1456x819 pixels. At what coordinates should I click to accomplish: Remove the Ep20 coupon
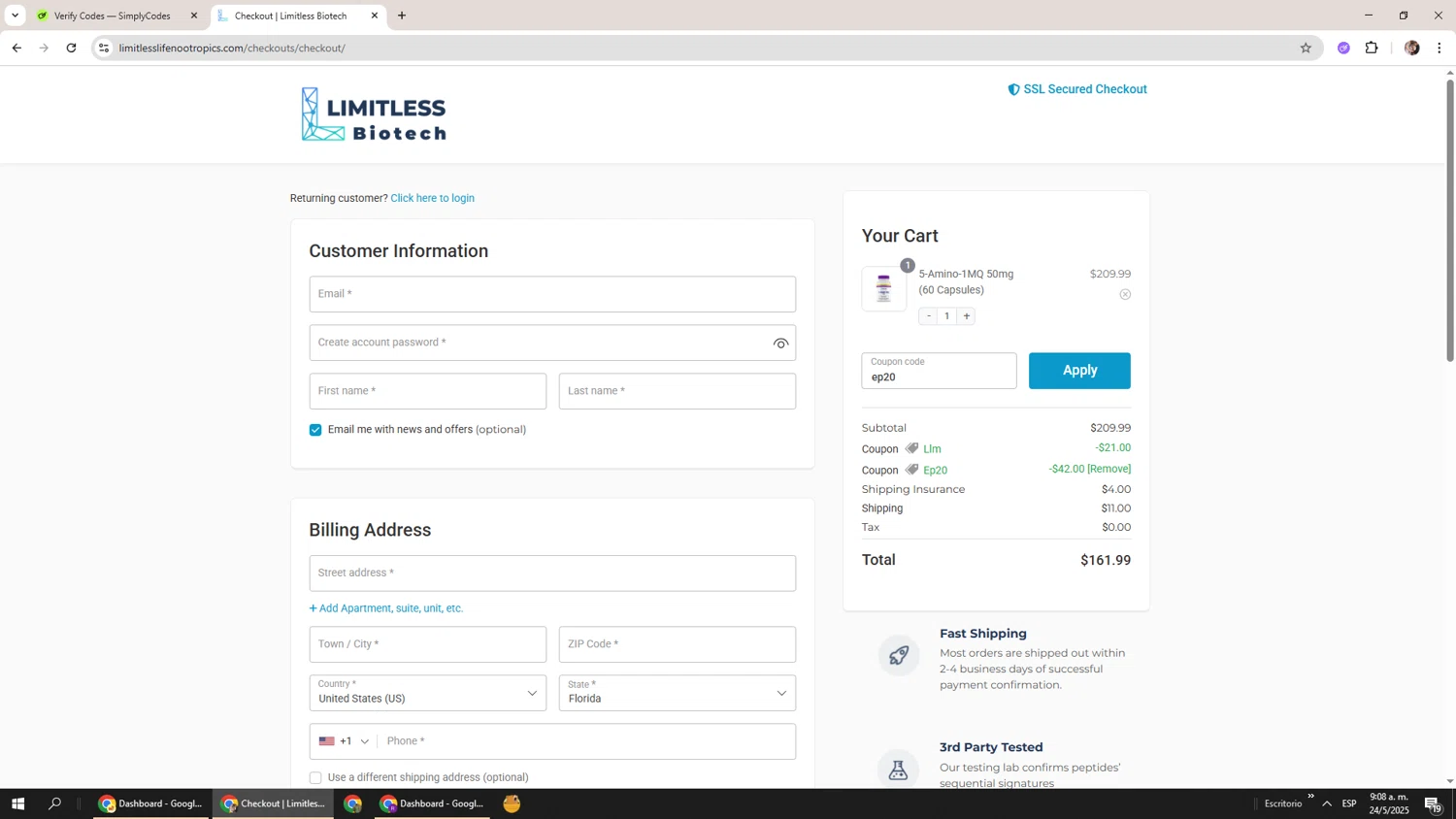[1109, 469]
